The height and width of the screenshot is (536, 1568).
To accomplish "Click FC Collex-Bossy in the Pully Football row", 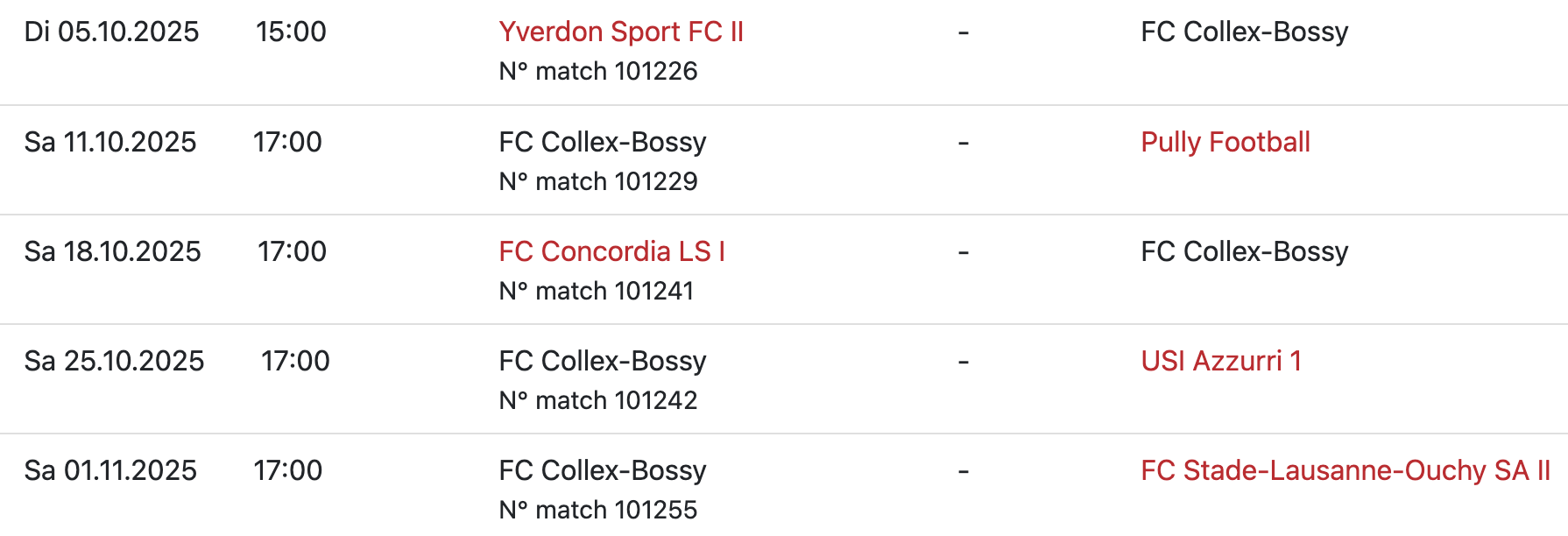I will [x=602, y=142].
